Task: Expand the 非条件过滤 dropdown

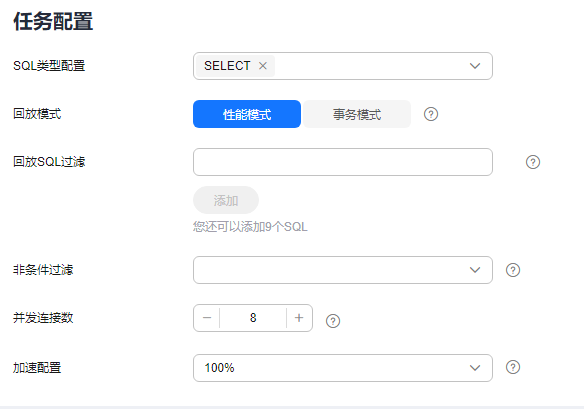Action: point(343,270)
